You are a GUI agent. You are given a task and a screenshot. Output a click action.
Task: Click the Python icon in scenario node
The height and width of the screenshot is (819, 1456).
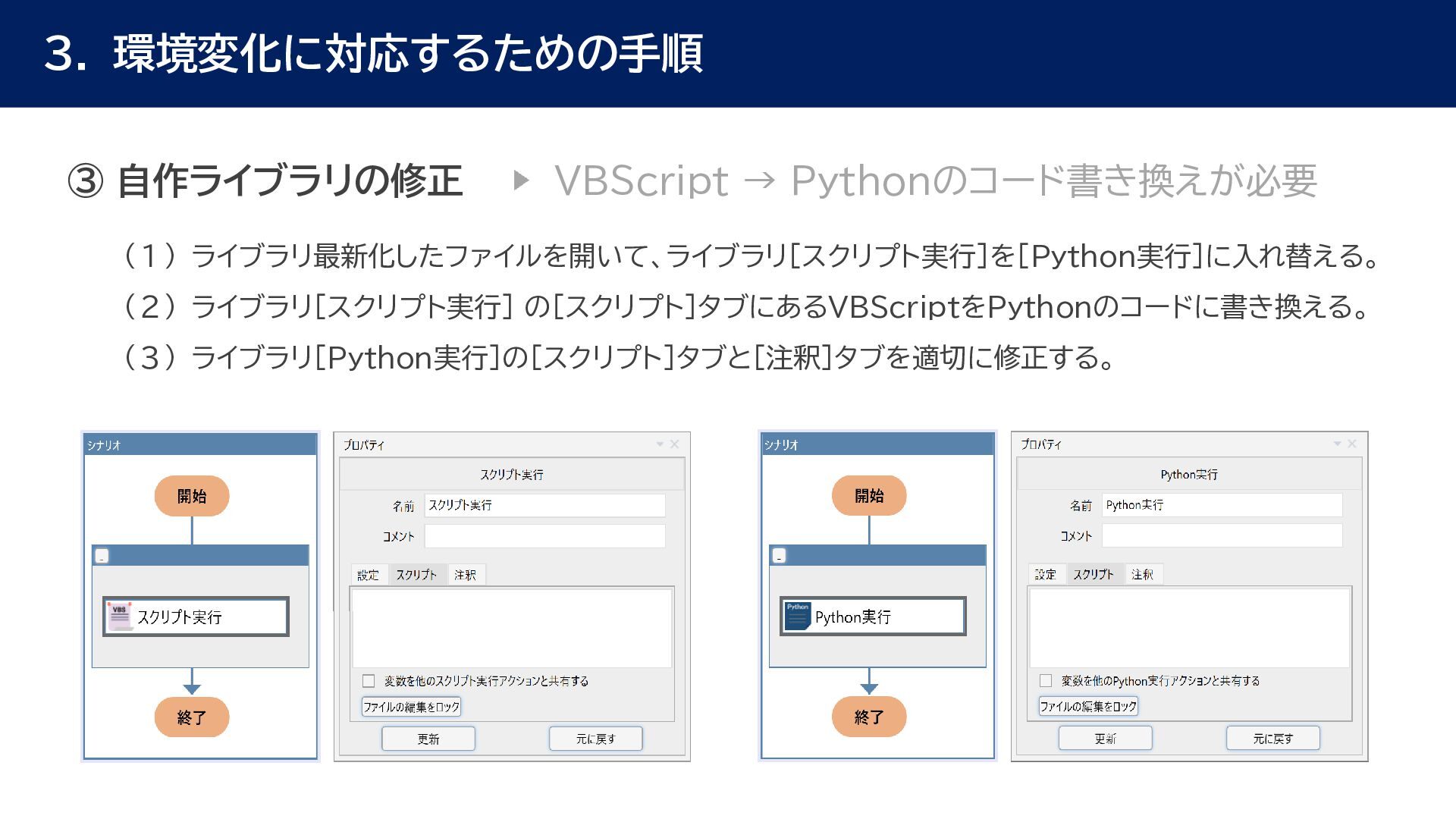point(797,616)
